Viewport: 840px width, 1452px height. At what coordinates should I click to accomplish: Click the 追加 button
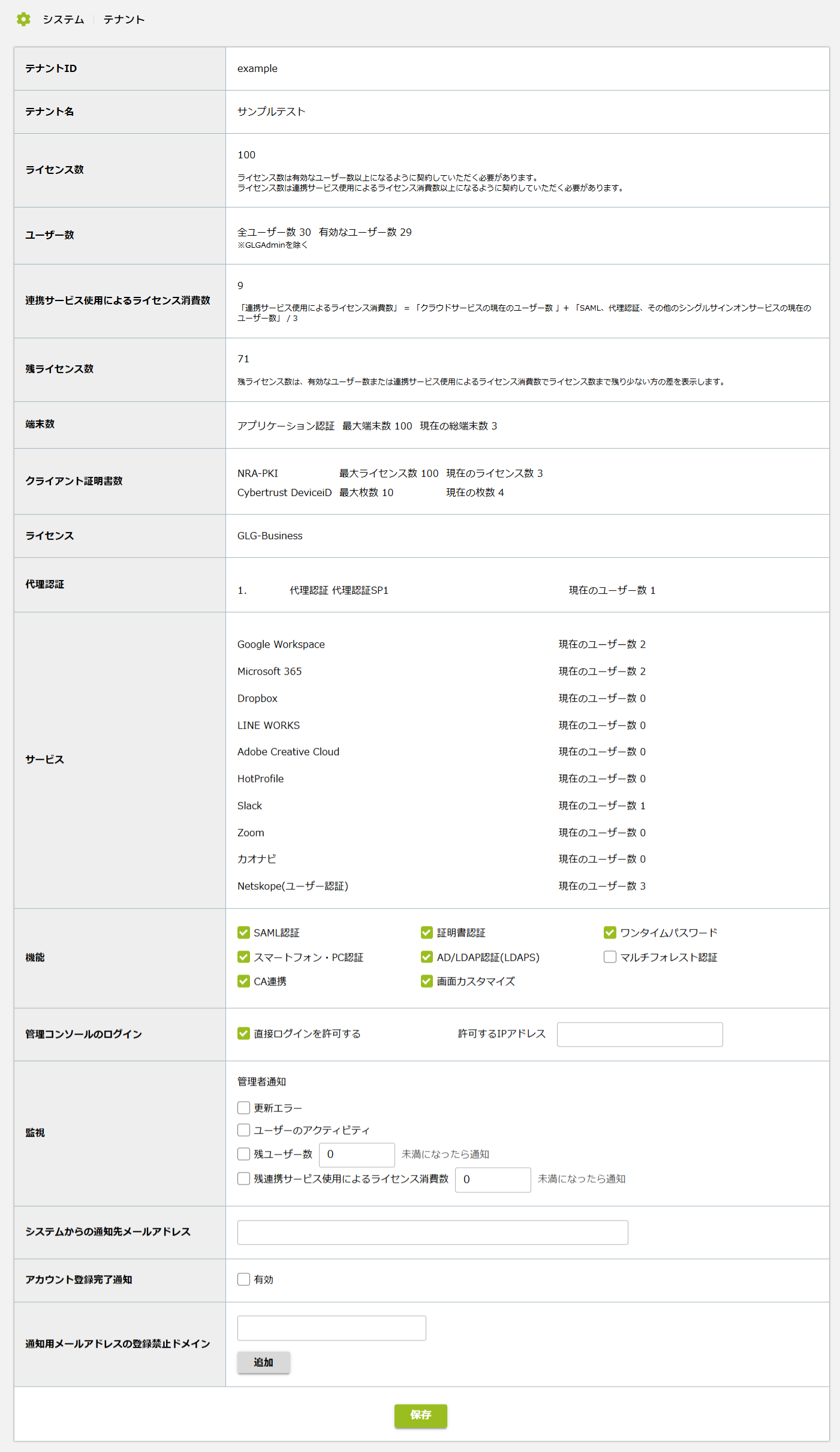pyautogui.click(x=264, y=1362)
